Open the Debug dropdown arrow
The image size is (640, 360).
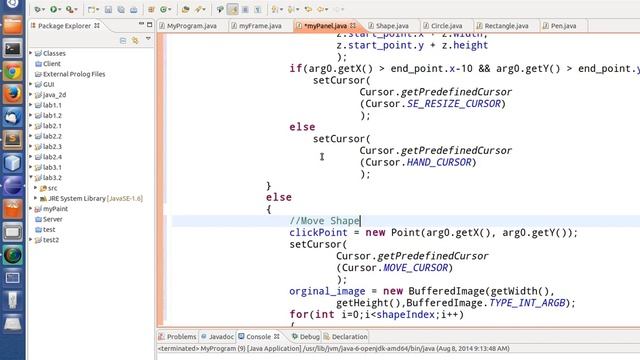(x=43, y=9)
